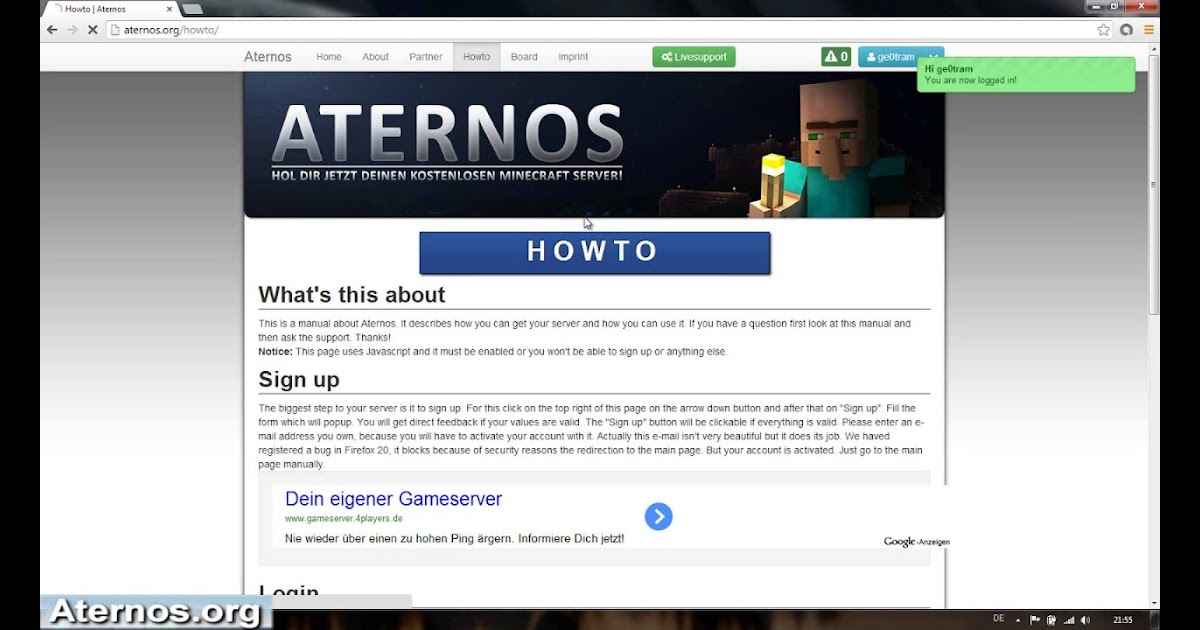Click the 'Dein eigener Gameserver' ad headline

(x=393, y=499)
